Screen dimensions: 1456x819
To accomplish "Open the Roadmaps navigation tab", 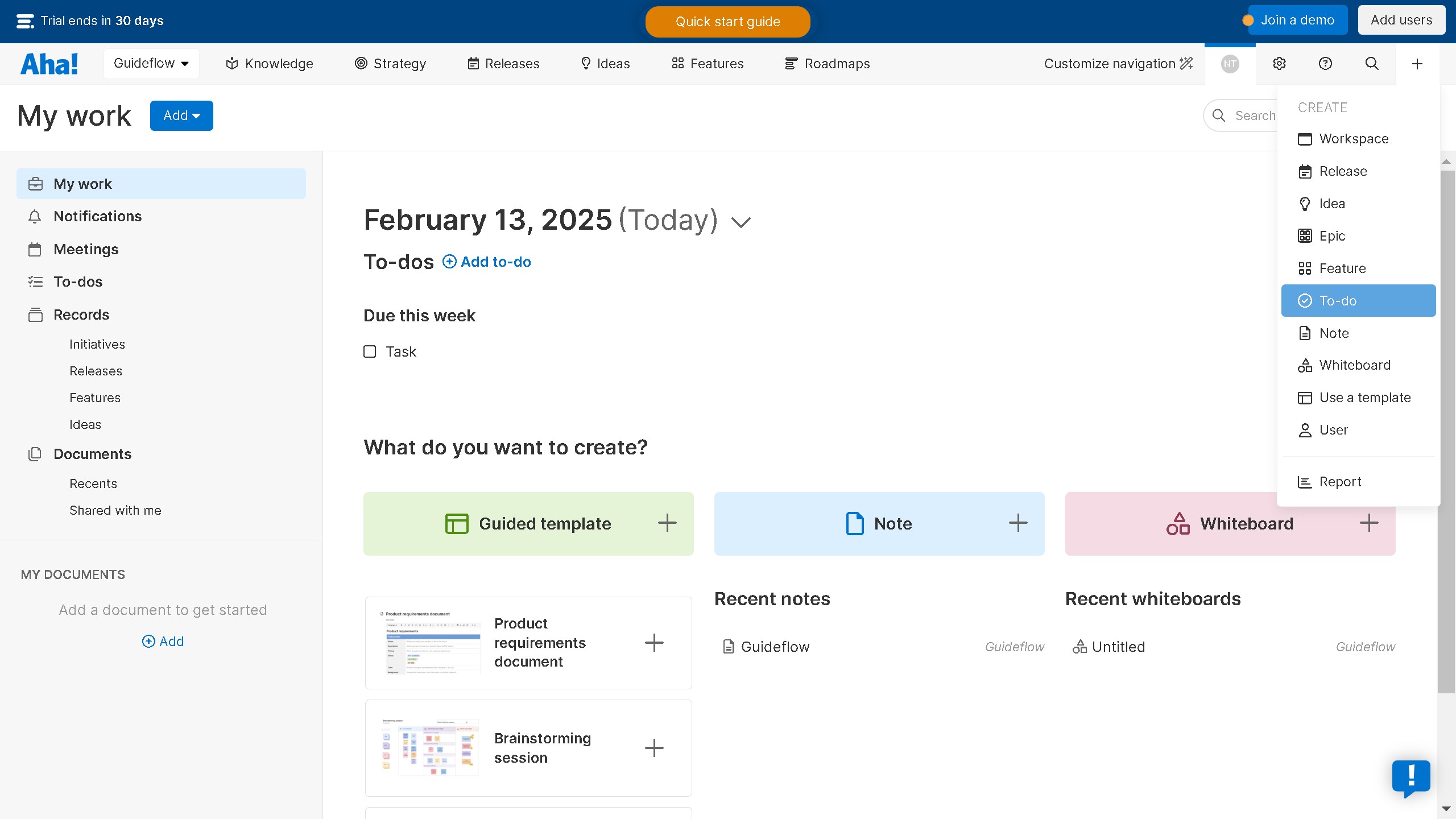I will tap(828, 64).
